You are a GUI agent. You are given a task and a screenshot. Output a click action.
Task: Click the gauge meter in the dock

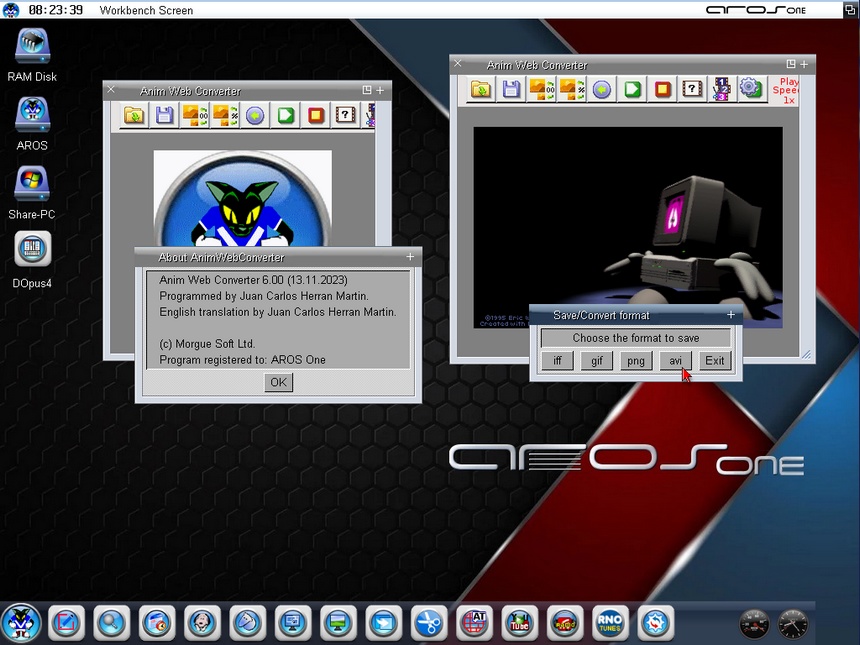pos(754,624)
